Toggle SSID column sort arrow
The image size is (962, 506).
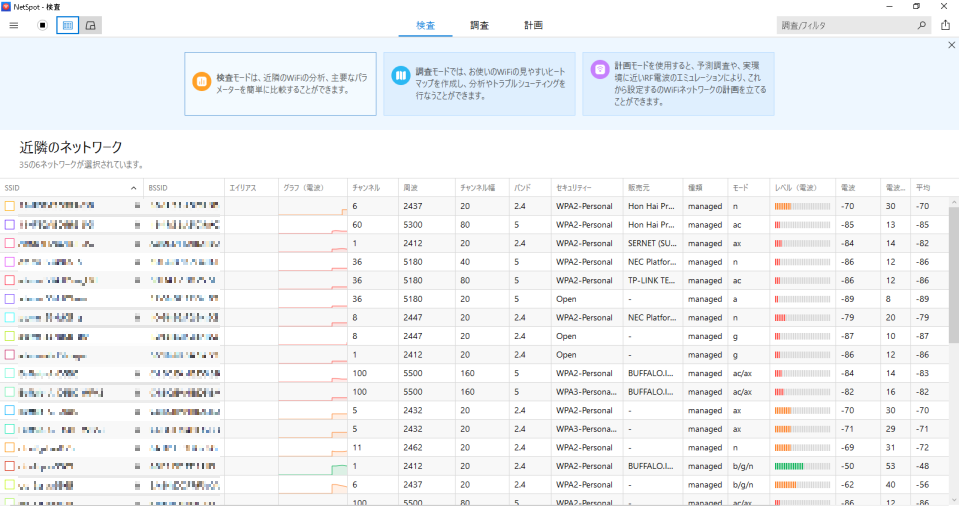point(134,188)
